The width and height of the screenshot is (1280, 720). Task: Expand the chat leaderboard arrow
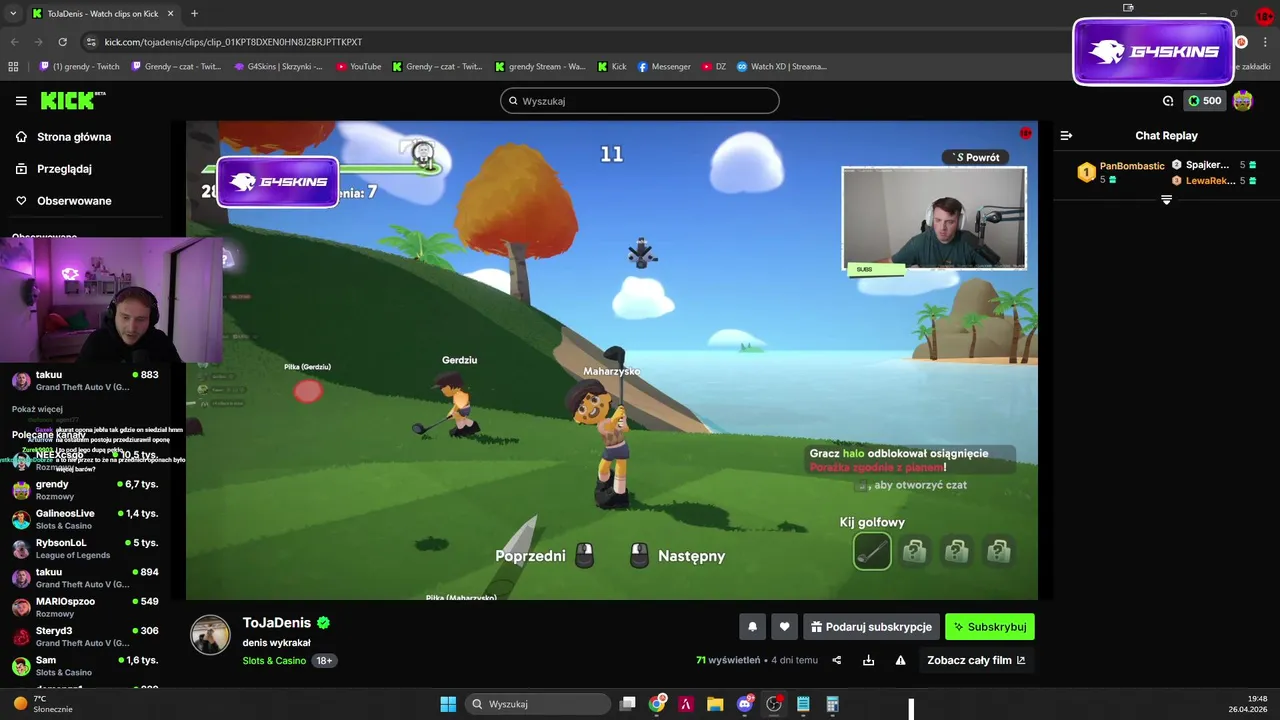(1166, 200)
